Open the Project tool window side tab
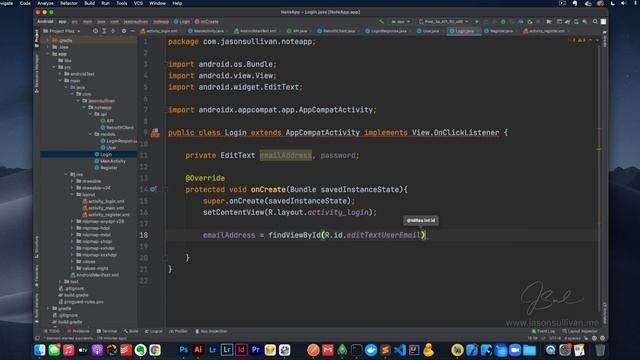 pyautogui.click(x=37, y=38)
